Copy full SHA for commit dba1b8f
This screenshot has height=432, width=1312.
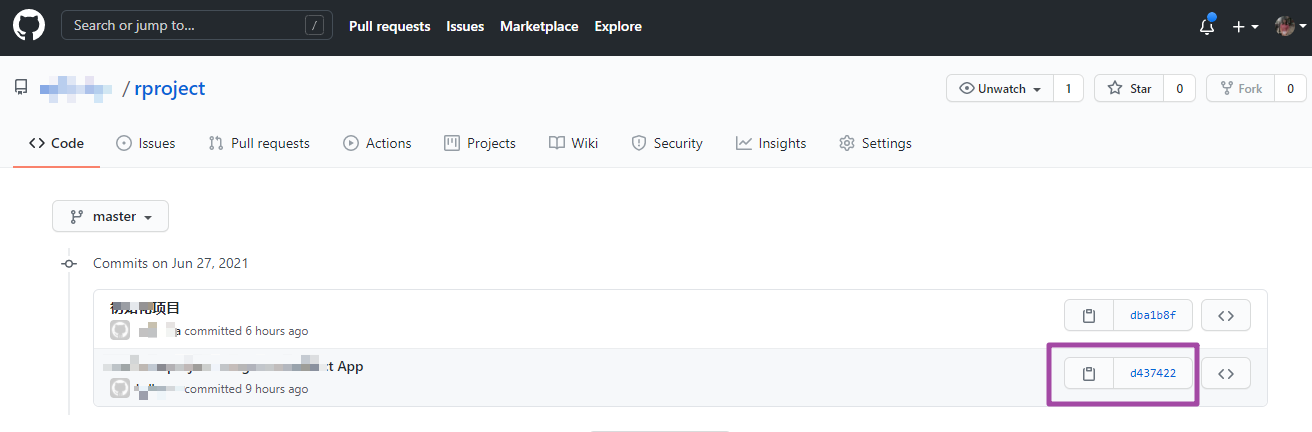tap(1089, 316)
